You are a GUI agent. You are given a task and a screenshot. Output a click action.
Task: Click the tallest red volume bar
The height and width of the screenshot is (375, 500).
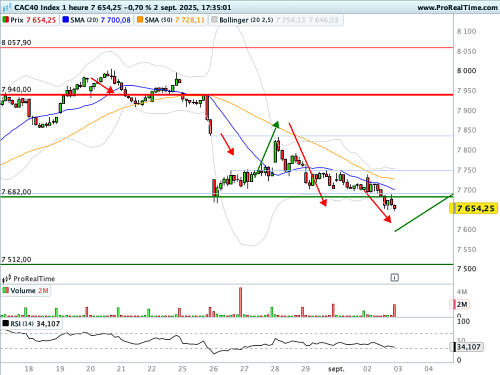[x=241, y=302]
